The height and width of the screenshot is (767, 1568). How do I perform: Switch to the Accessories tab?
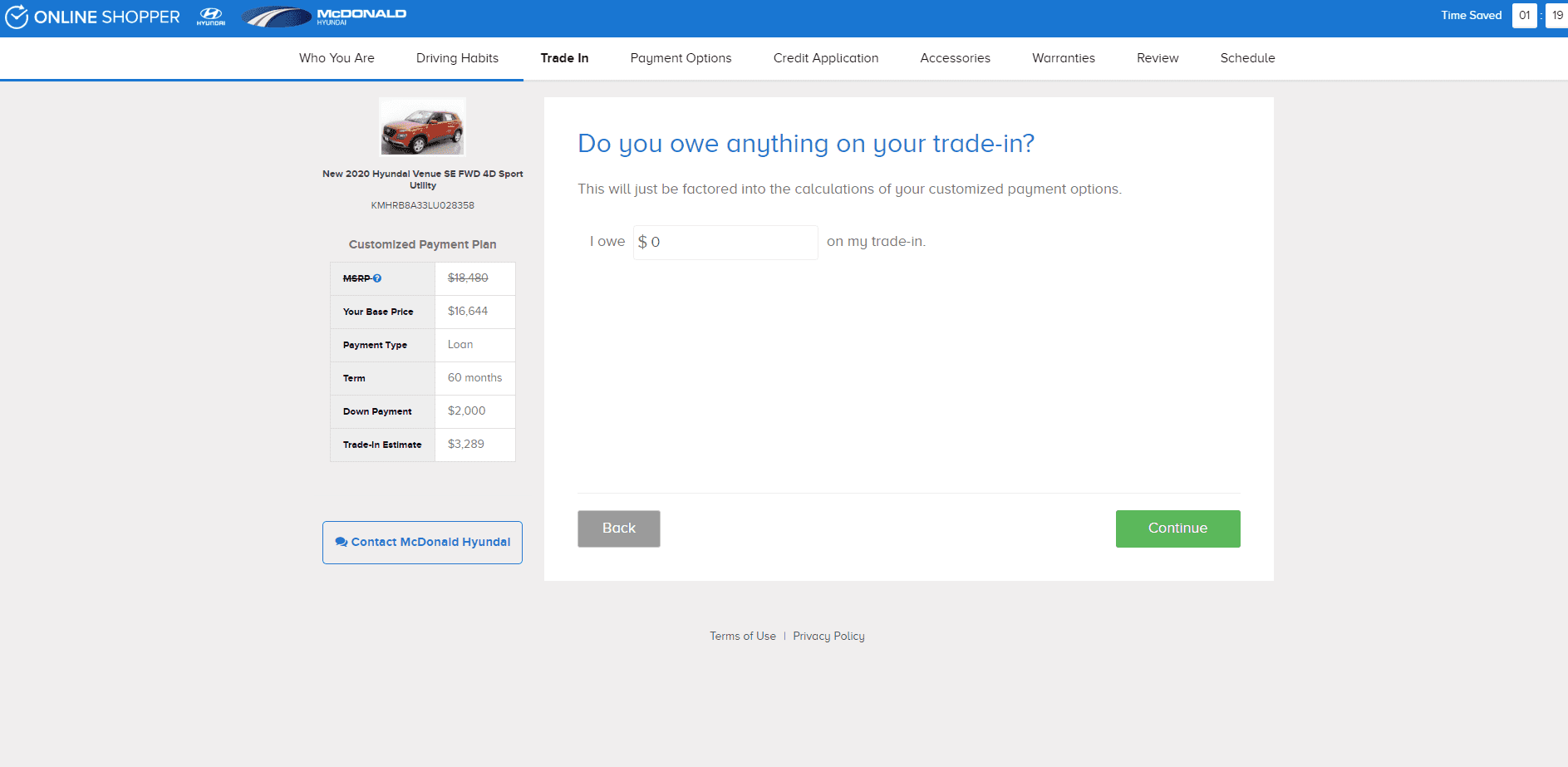pyautogui.click(x=955, y=58)
